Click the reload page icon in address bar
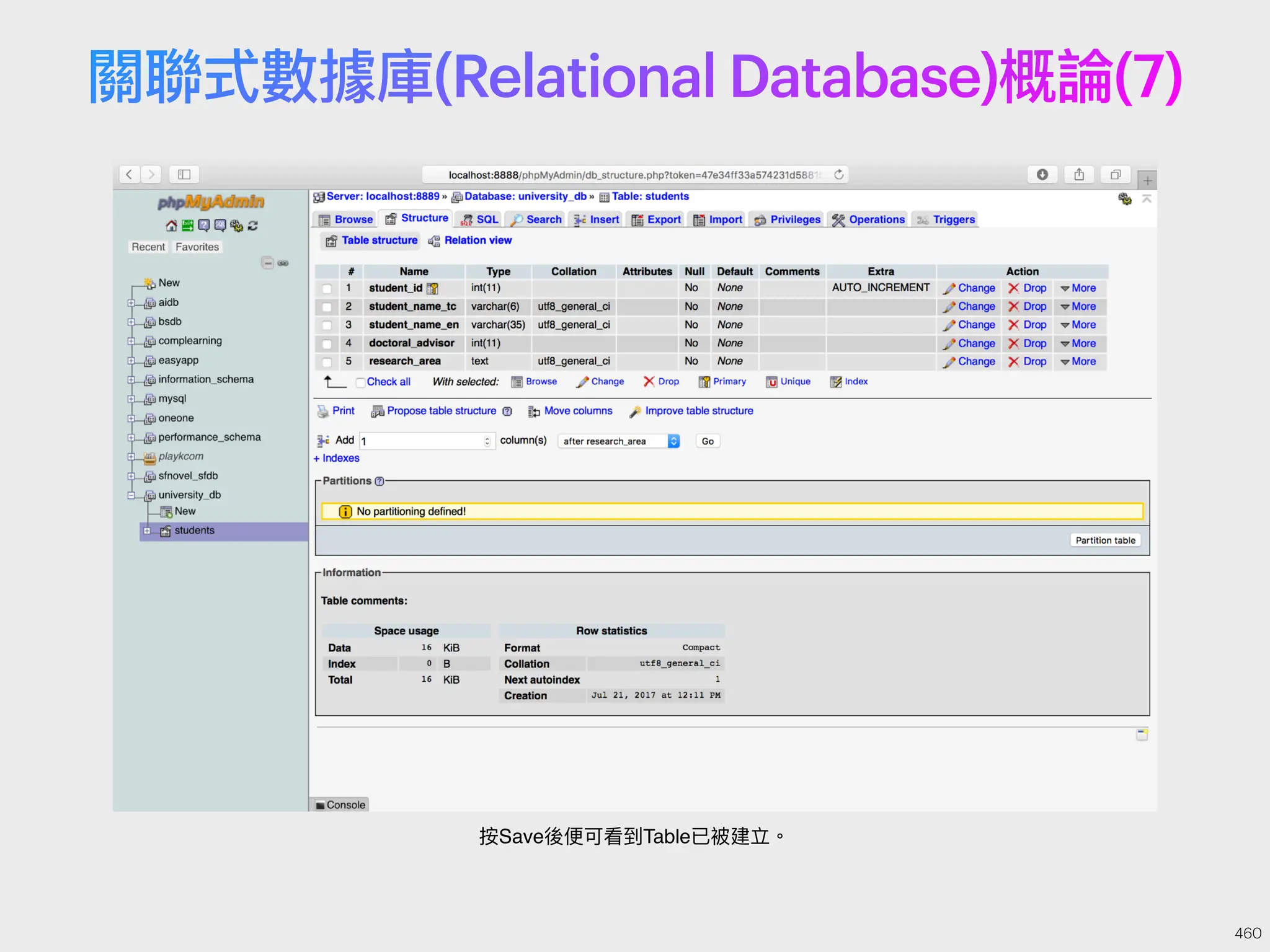Screen dimensions: 1270x952 [x=839, y=174]
